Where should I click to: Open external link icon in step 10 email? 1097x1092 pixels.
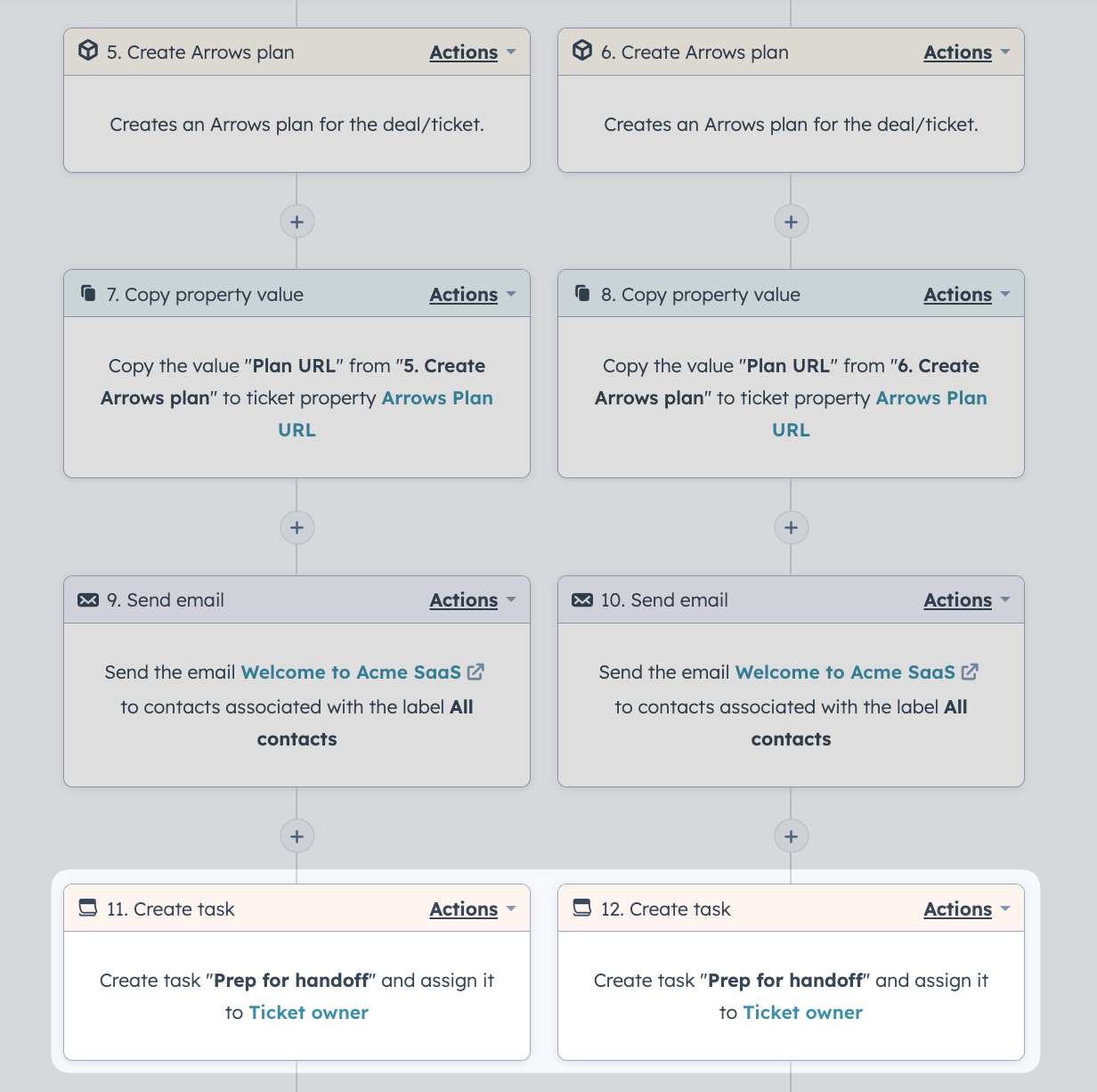click(x=970, y=672)
